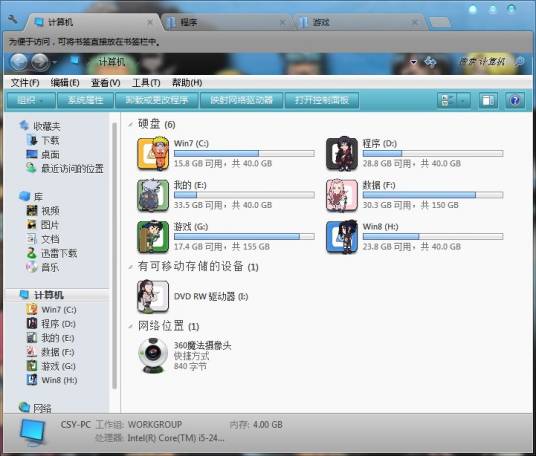The height and width of the screenshot is (456, 536).
Task: Open the 查看(V) menu
Action: [x=106, y=83]
